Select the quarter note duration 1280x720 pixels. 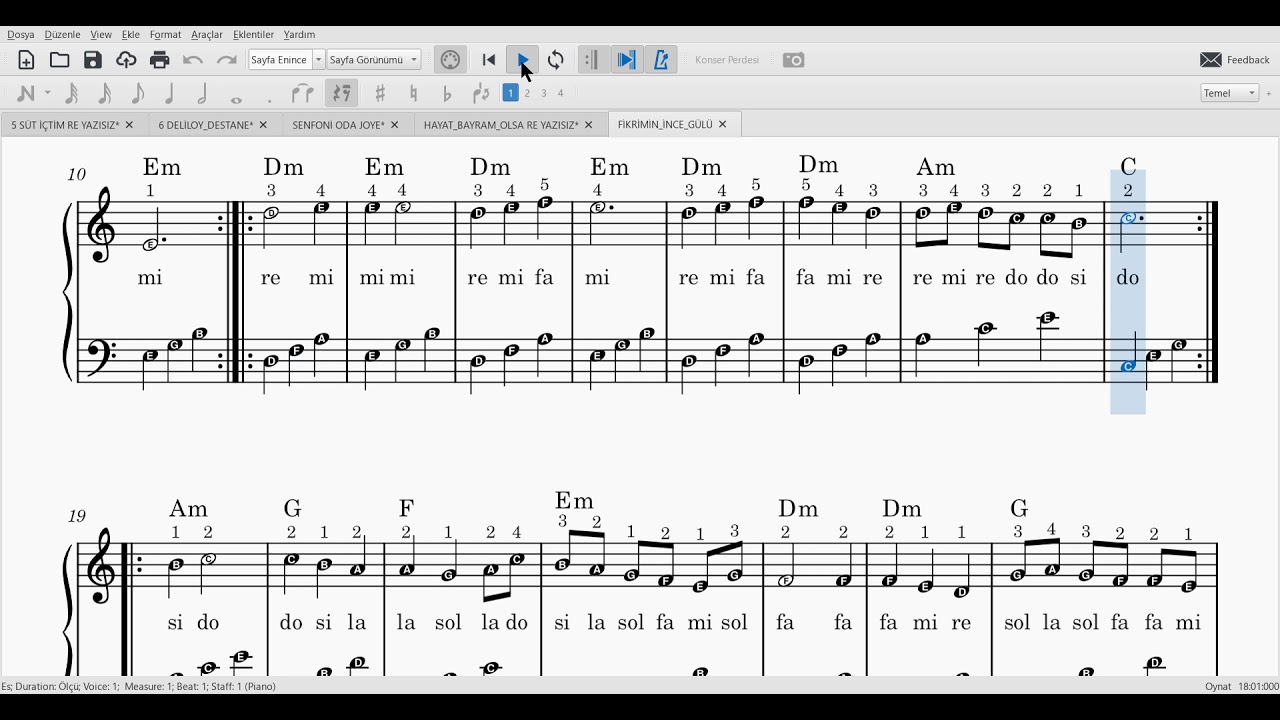point(170,93)
